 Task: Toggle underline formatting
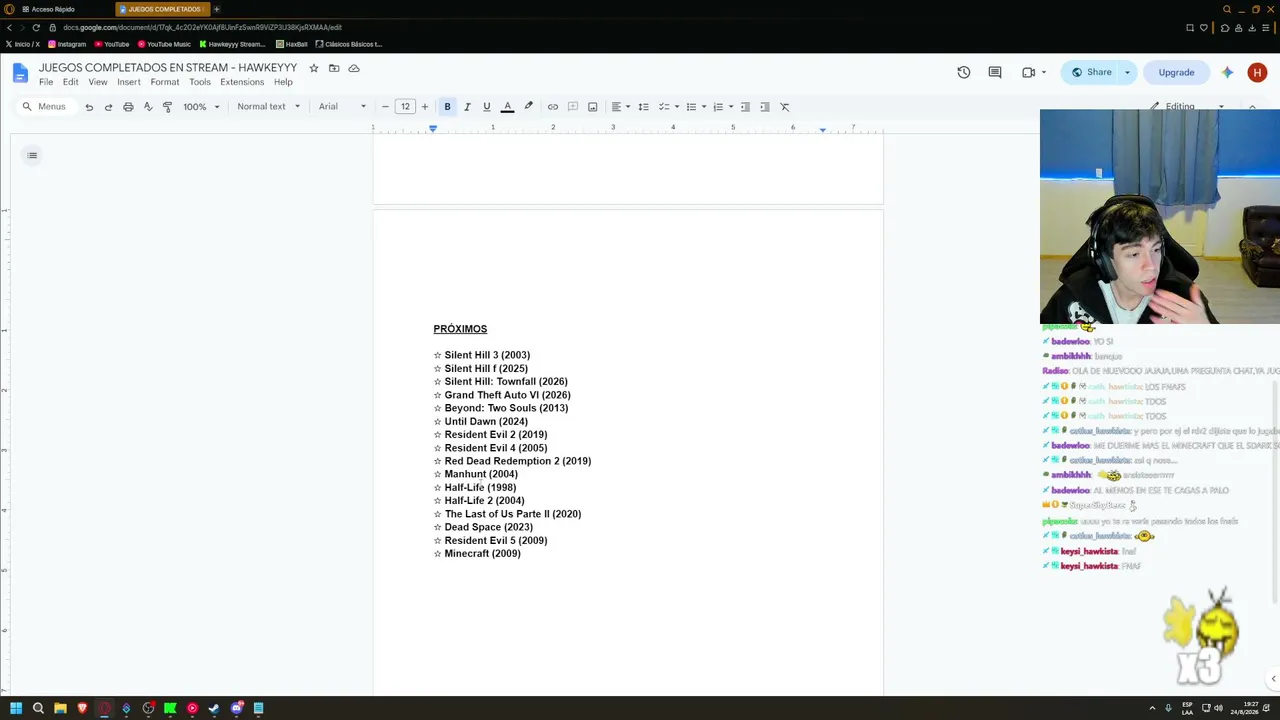pos(487,107)
